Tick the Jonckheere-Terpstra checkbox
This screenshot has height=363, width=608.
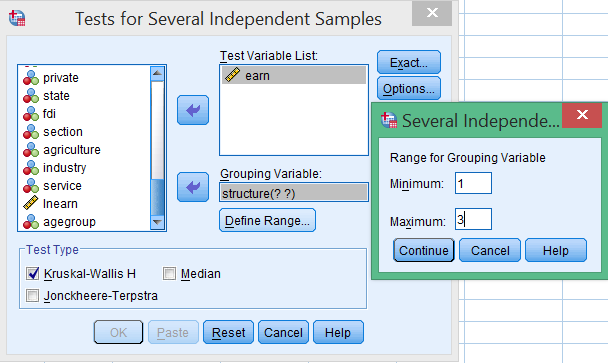click(x=32, y=296)
